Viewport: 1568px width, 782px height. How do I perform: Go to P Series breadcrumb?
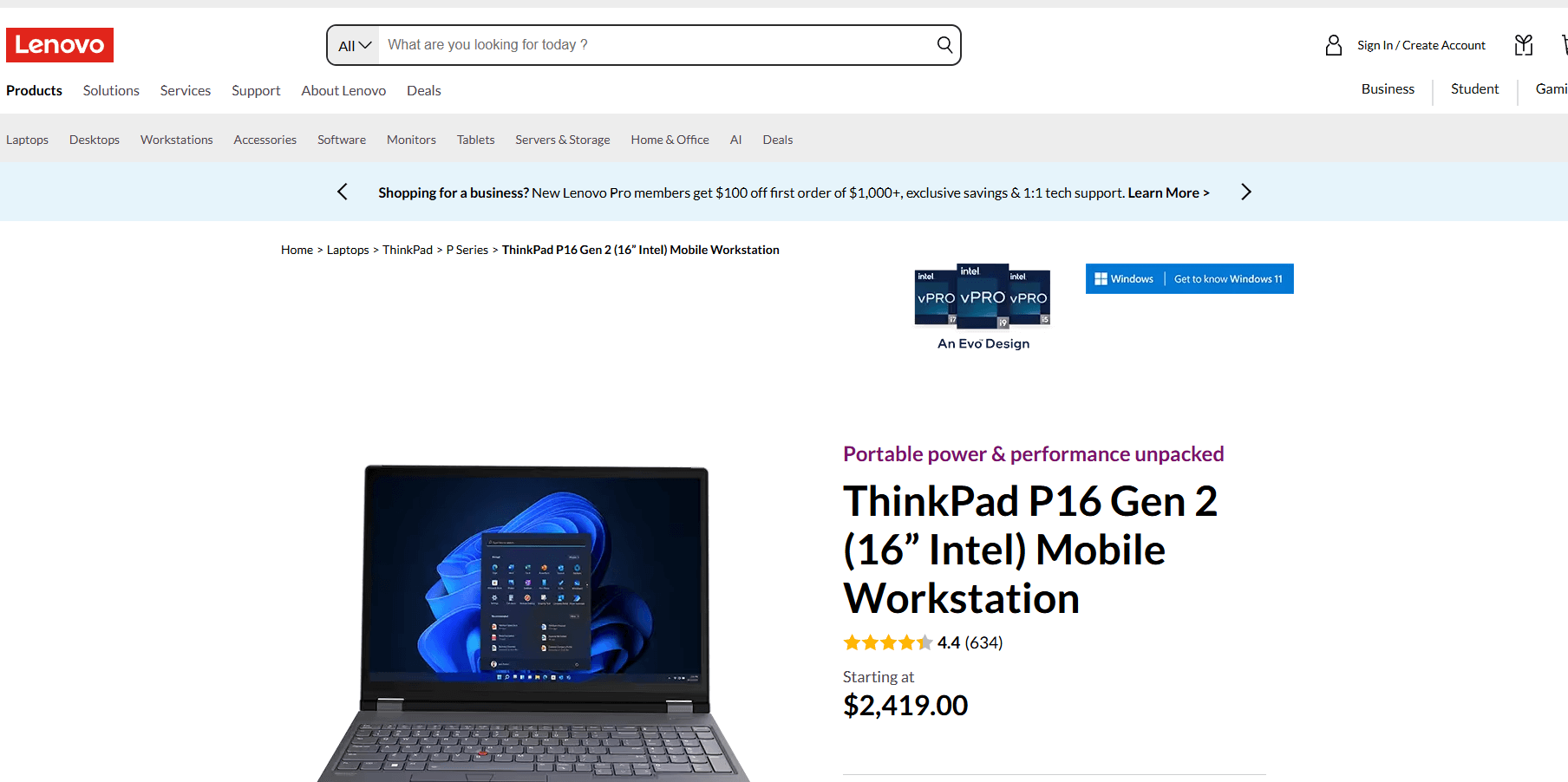(x=467, y=250)
